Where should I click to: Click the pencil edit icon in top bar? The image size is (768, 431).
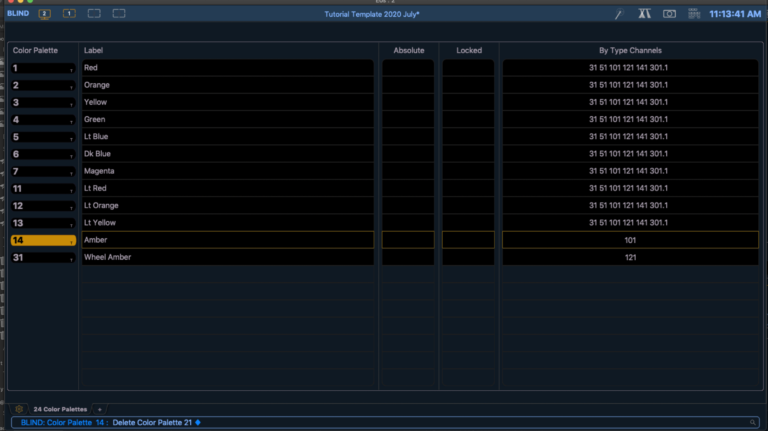[618, 14]
